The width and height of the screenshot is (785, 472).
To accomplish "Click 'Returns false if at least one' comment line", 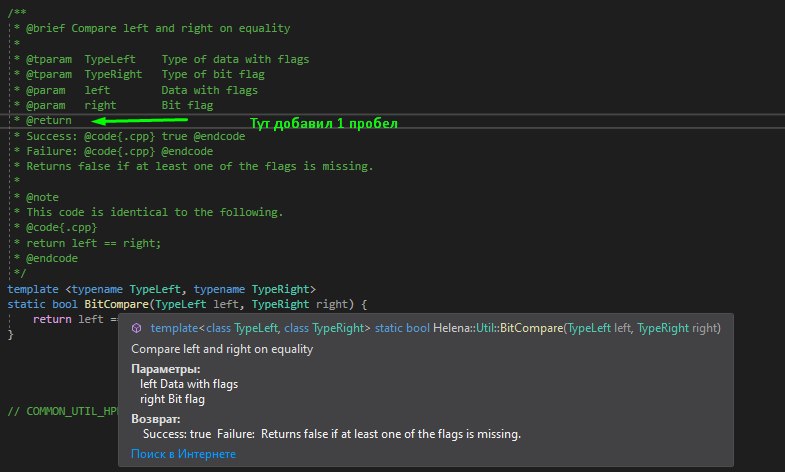I will coord(200,166).
